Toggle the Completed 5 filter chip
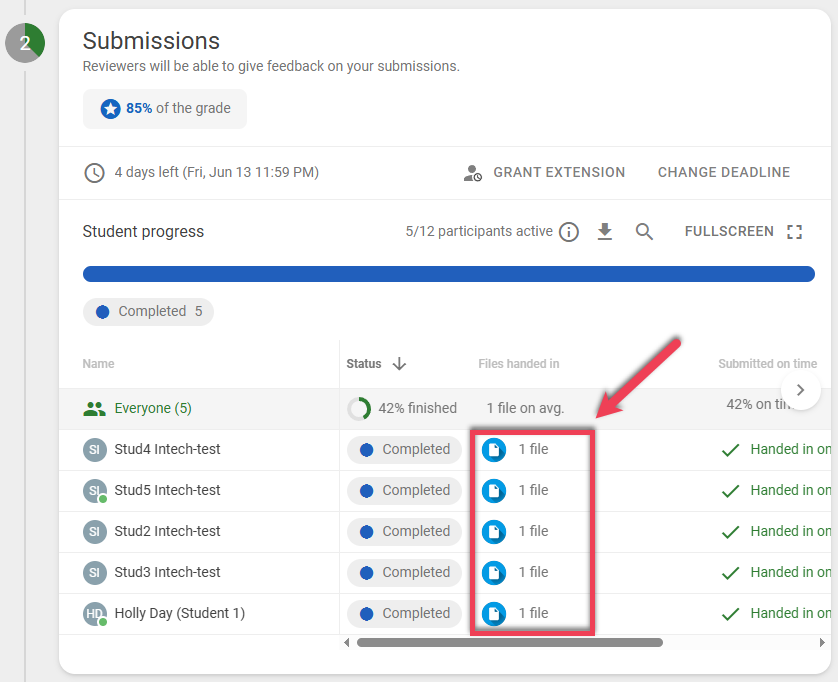 tap(148, 311)
